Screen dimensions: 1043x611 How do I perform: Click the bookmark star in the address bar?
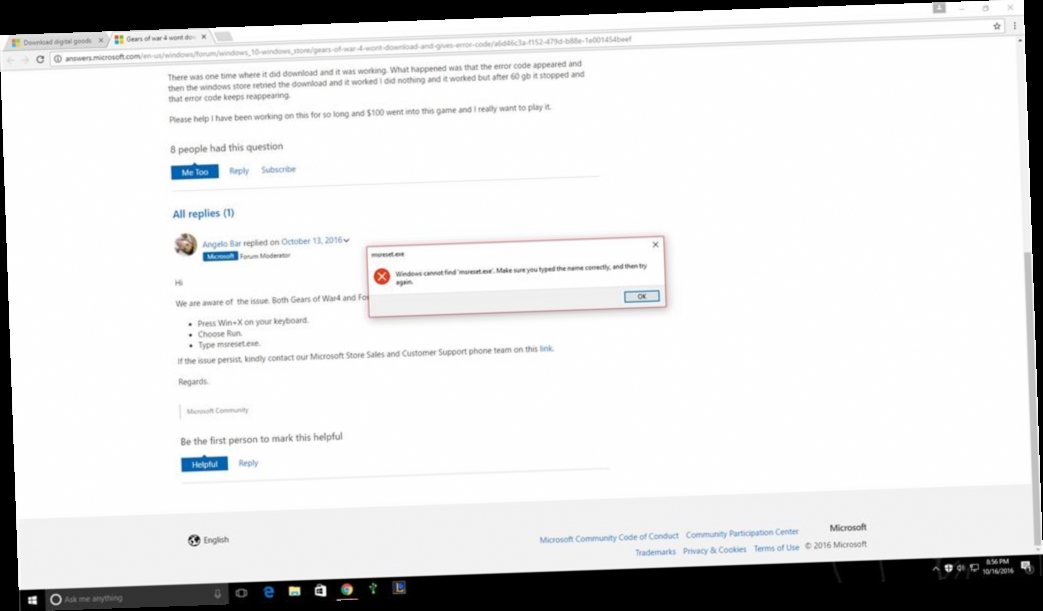click(x=997, y=26)
